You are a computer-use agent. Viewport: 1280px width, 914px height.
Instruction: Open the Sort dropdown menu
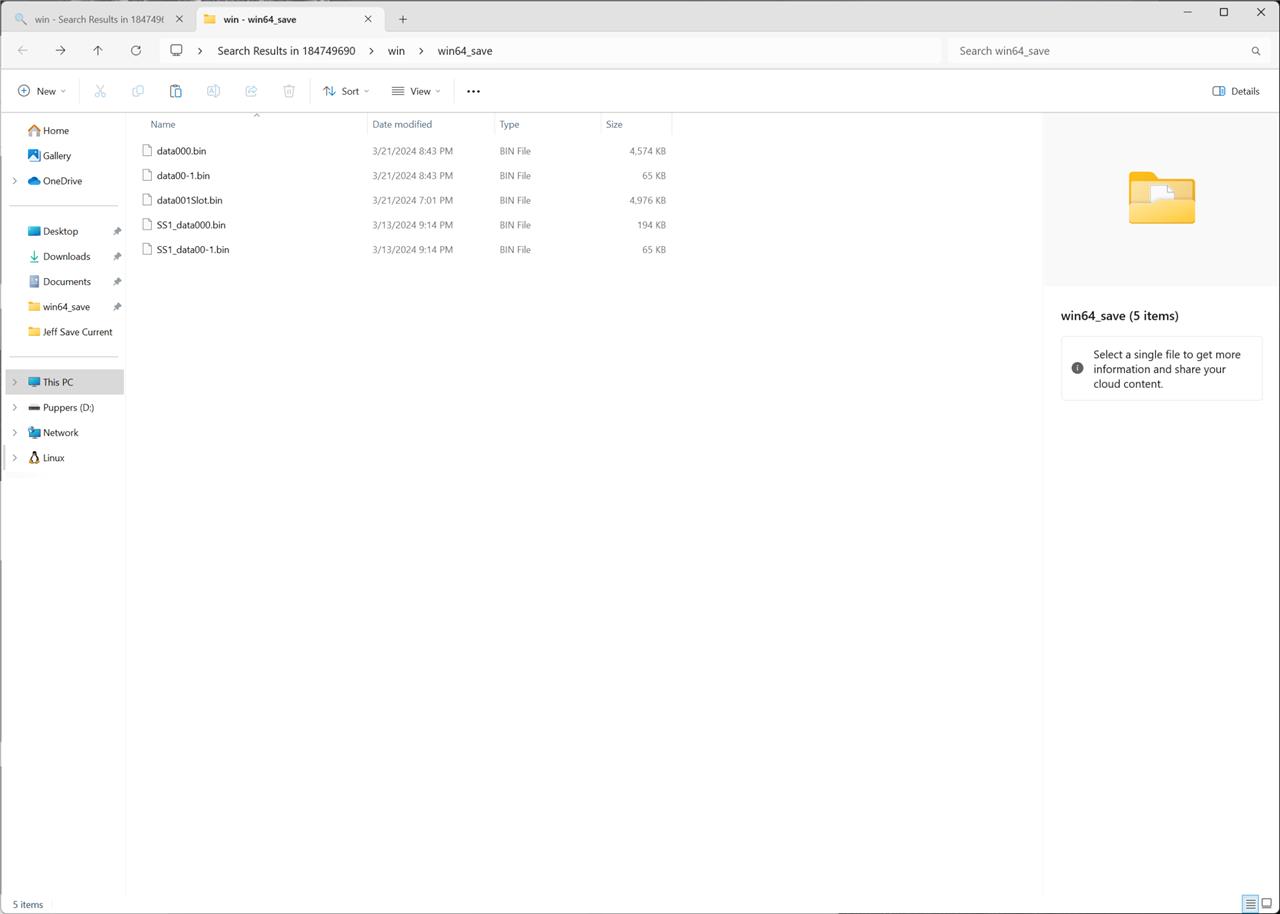pos(346,91)
